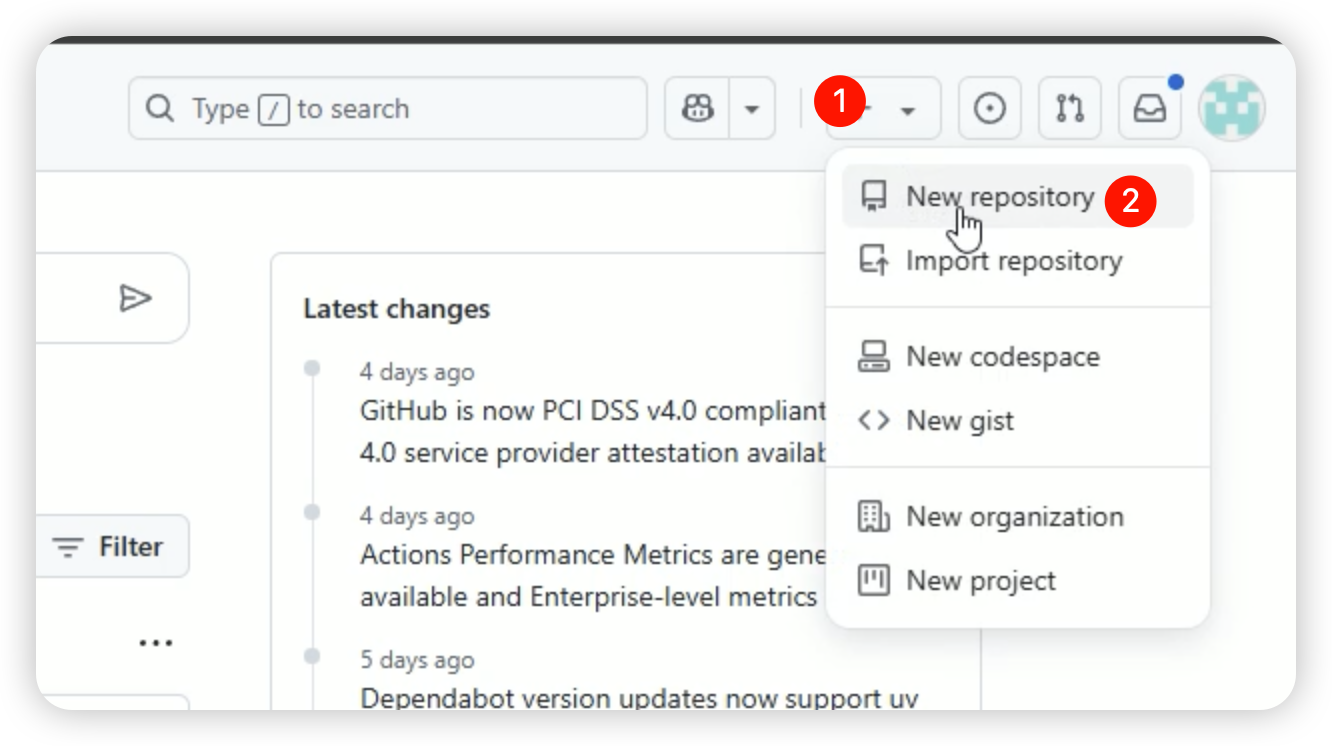Choose New gist menu item
This screenshot has height=746, width=1332.
959,421
